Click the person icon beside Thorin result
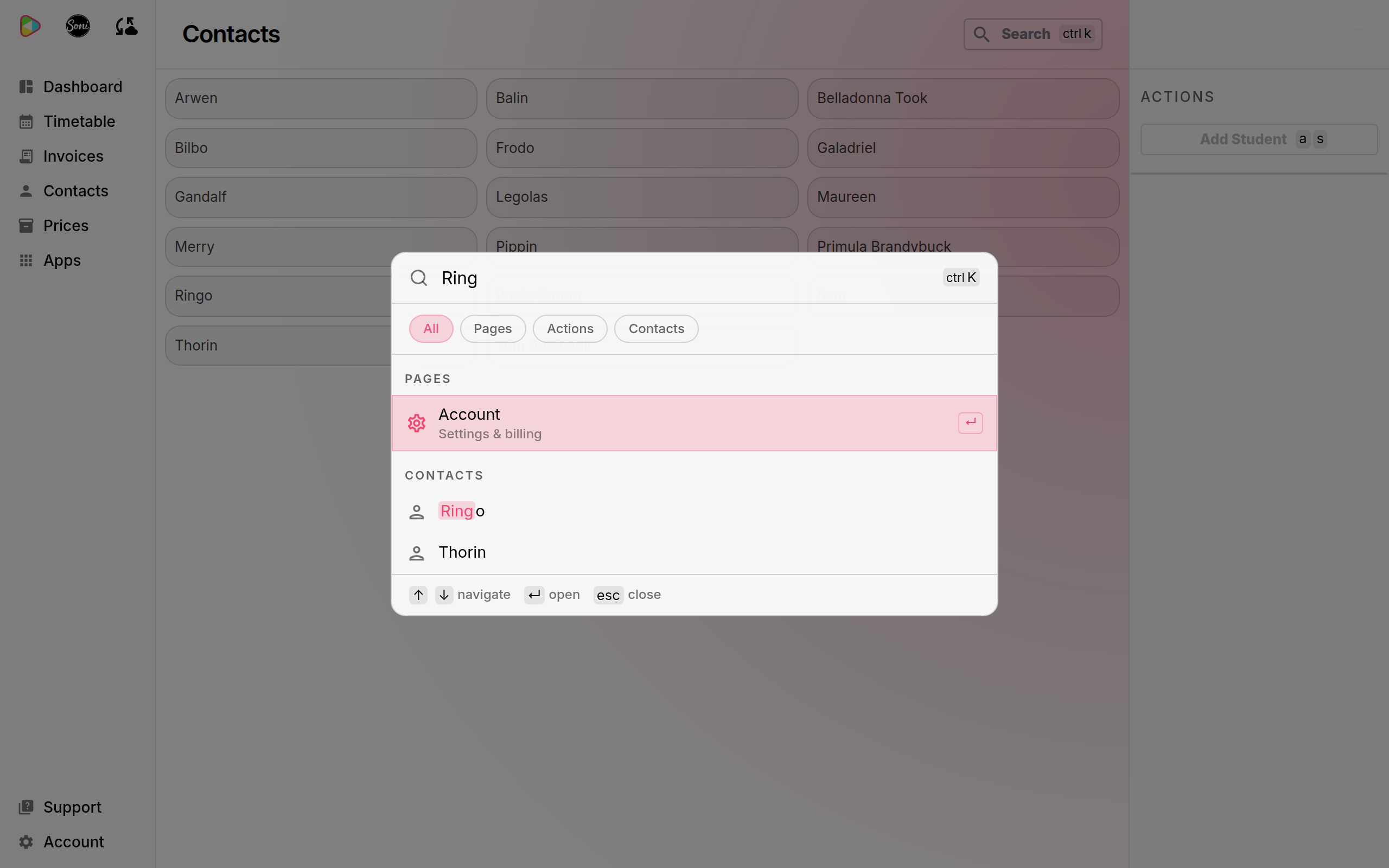Viewport: 1389px width, 868px height. (x=417, y=553)
